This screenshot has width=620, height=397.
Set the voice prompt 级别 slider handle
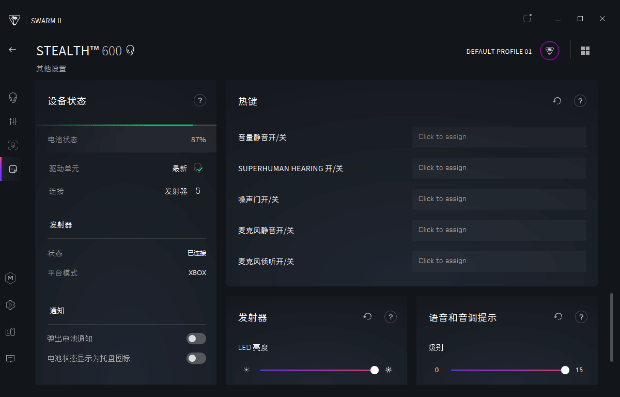coord(565,370)
